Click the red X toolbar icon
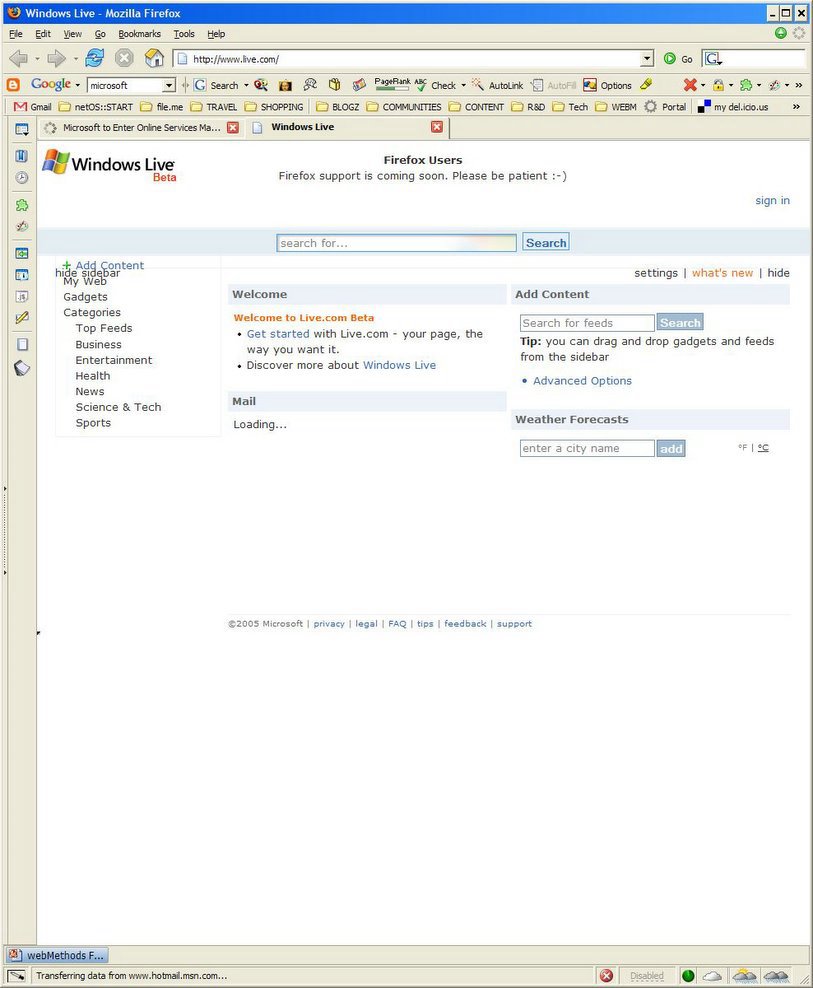 (x=690, y=84)
